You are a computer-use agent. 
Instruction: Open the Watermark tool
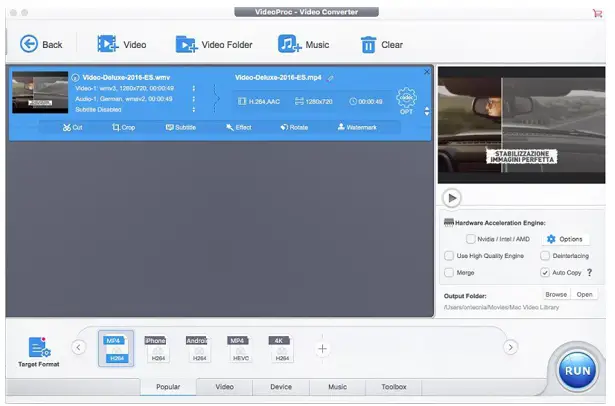[x=357, y=127]
